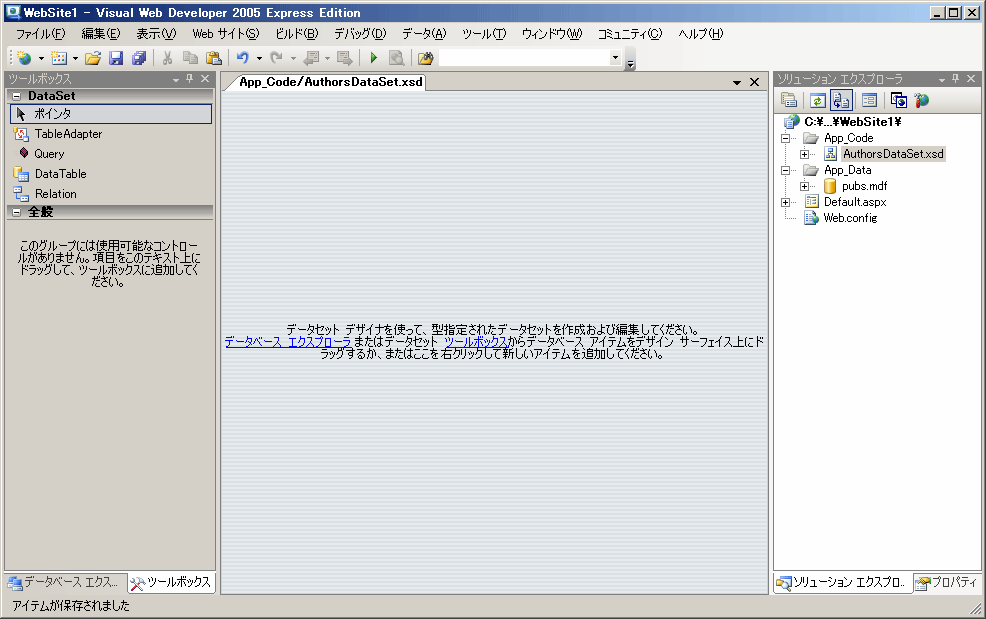Save the current file with the floppy icon
This screenshot has width=986, height=619.
tap(116, 58)
